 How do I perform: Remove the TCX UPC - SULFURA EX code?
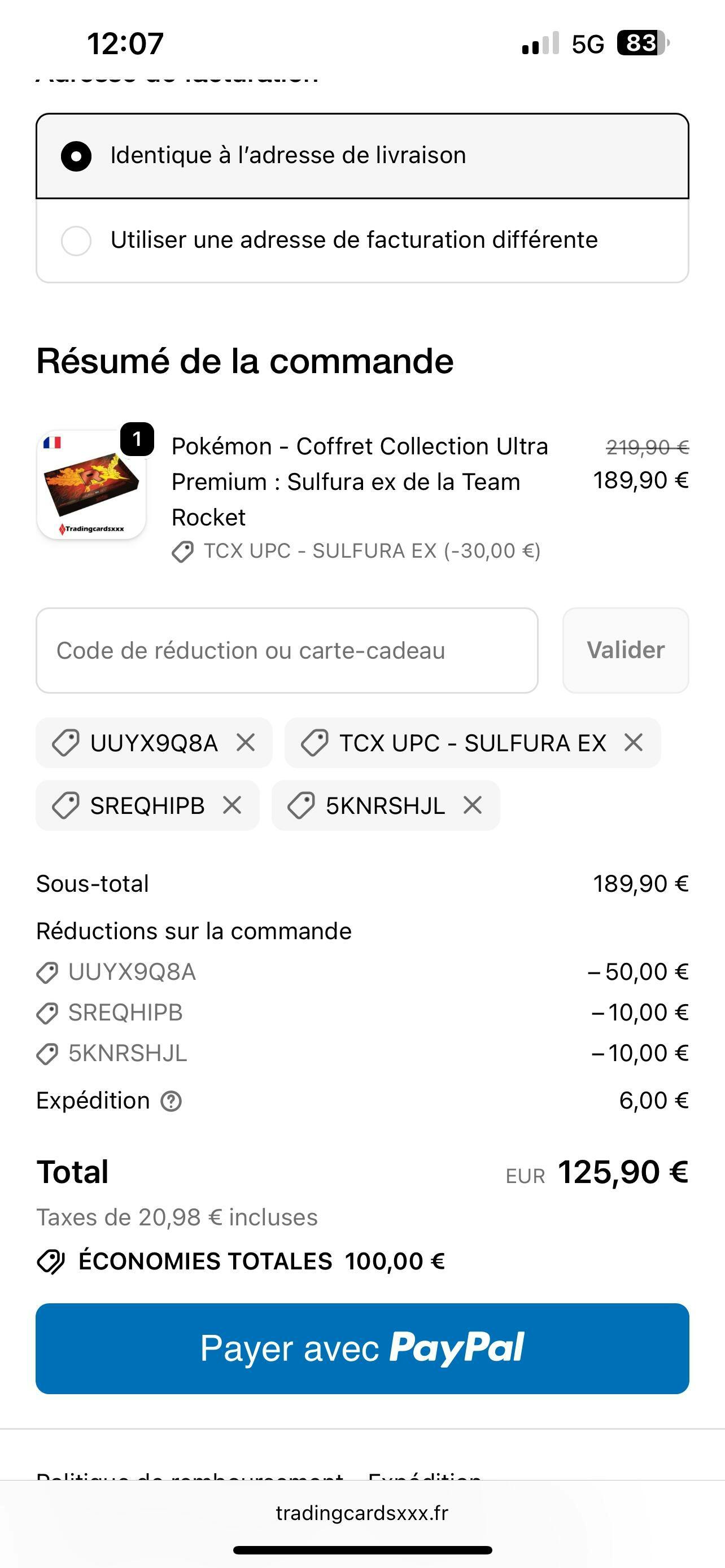[634, 743]
